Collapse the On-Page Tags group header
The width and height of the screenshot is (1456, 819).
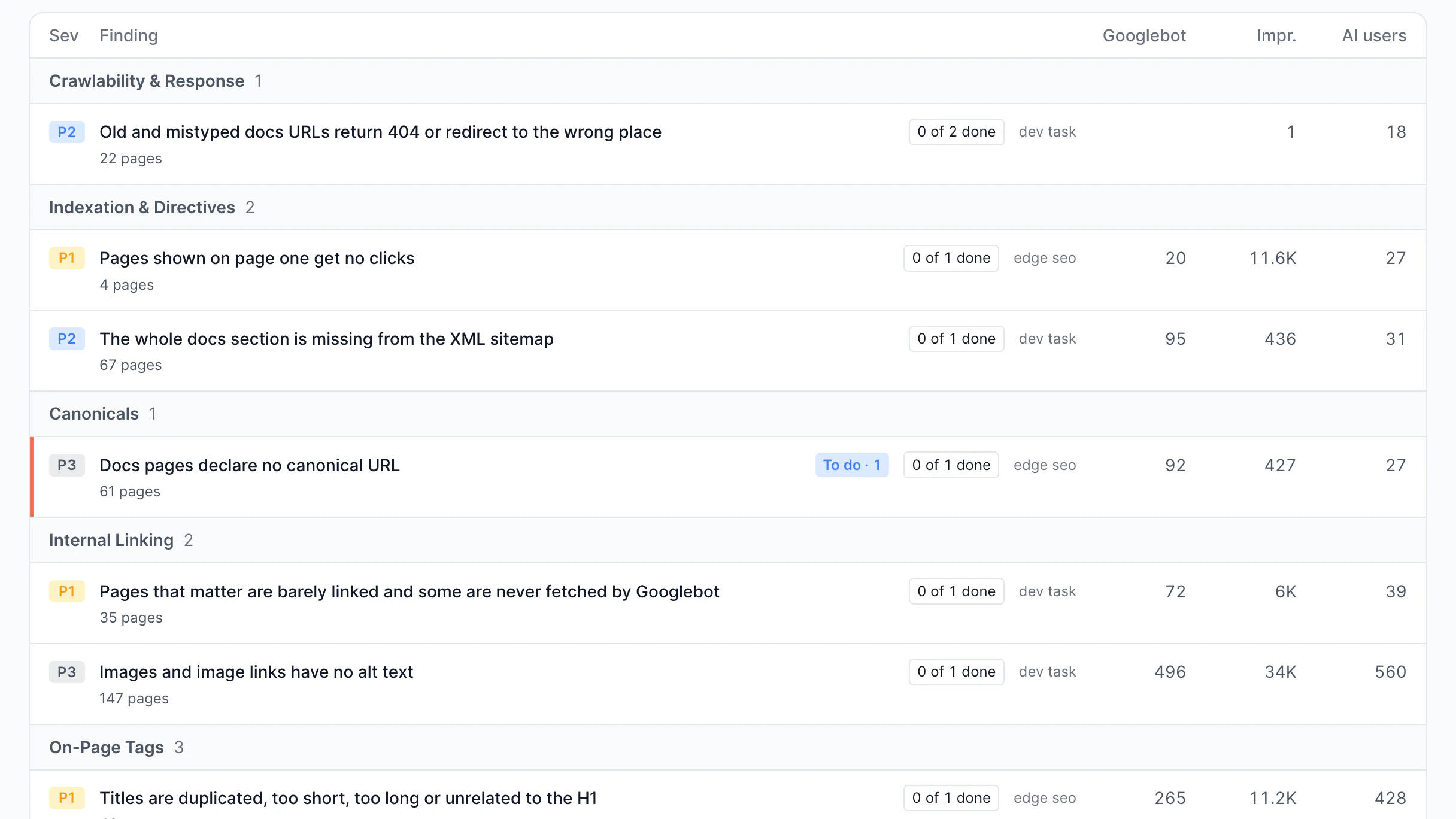[728, 747]
